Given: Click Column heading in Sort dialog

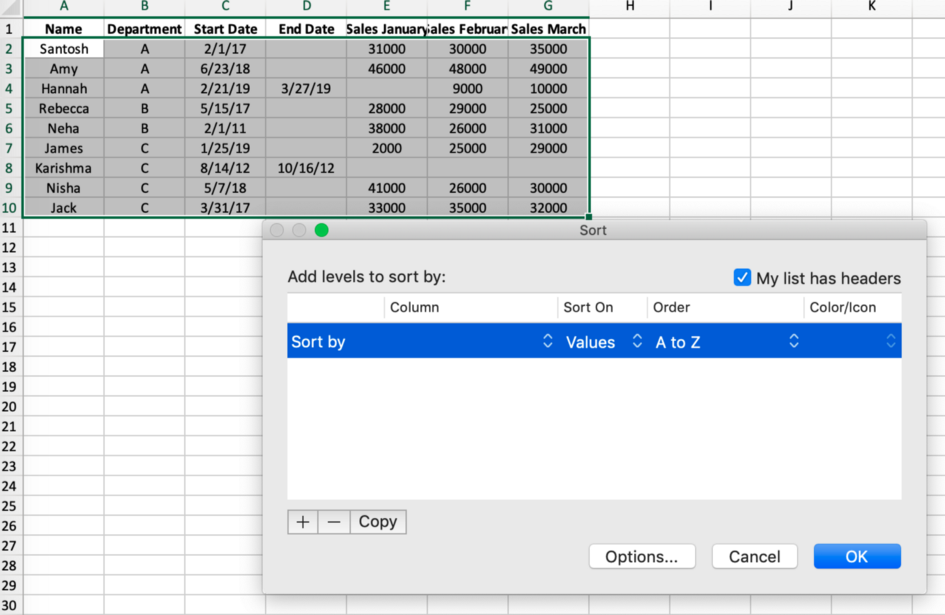Looking at the screenshot, I should (x=415, y=308).
